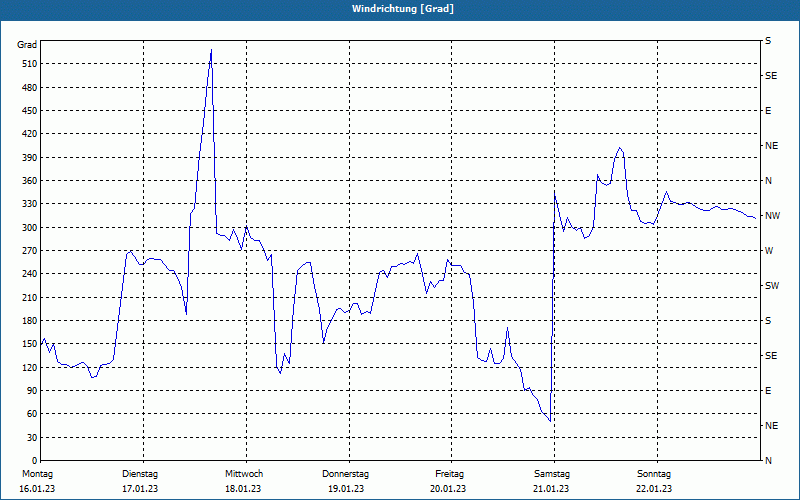800x500 pixels.
Task: Click the 'Freitag' day label
Action: pyautogui.click(x=449, y=474)
